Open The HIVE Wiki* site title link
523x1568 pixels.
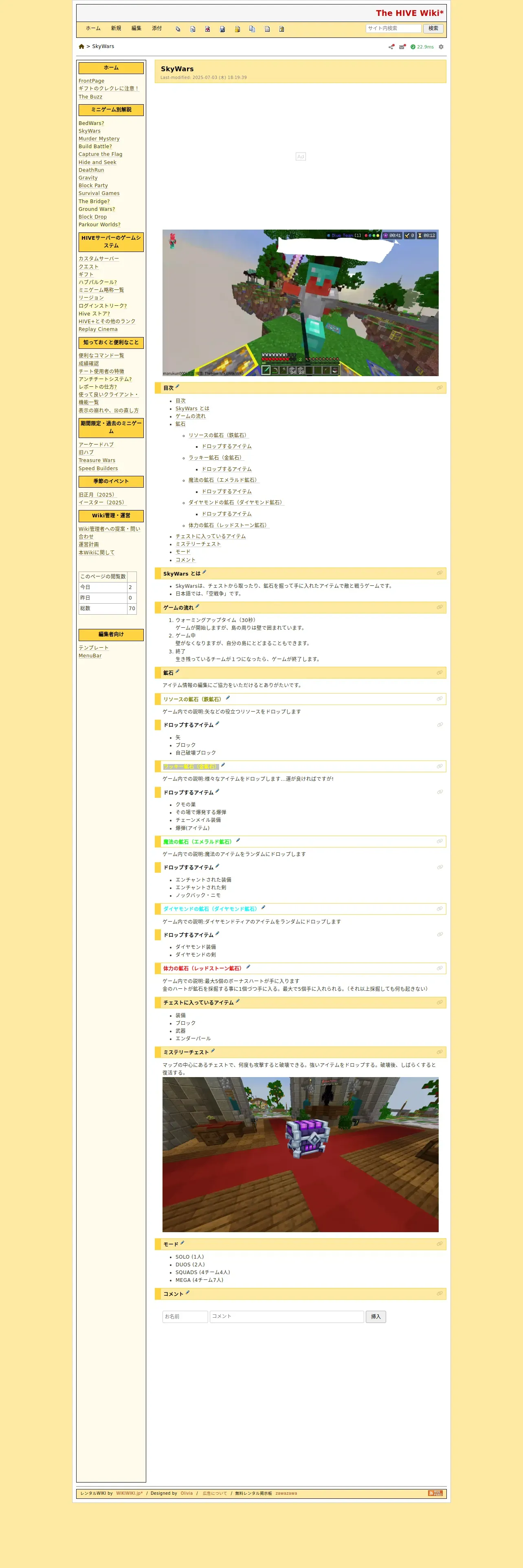point(410,13)
